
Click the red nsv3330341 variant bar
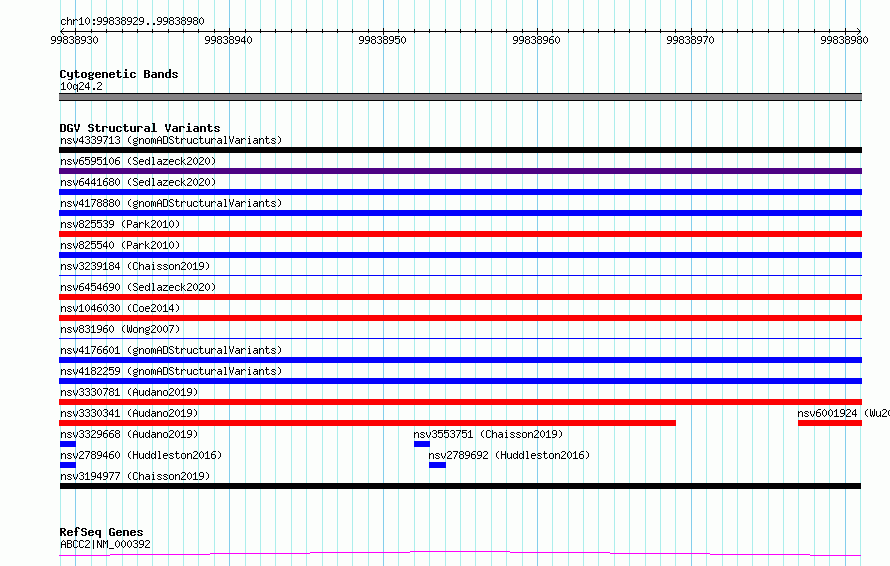tap(367, 423)
